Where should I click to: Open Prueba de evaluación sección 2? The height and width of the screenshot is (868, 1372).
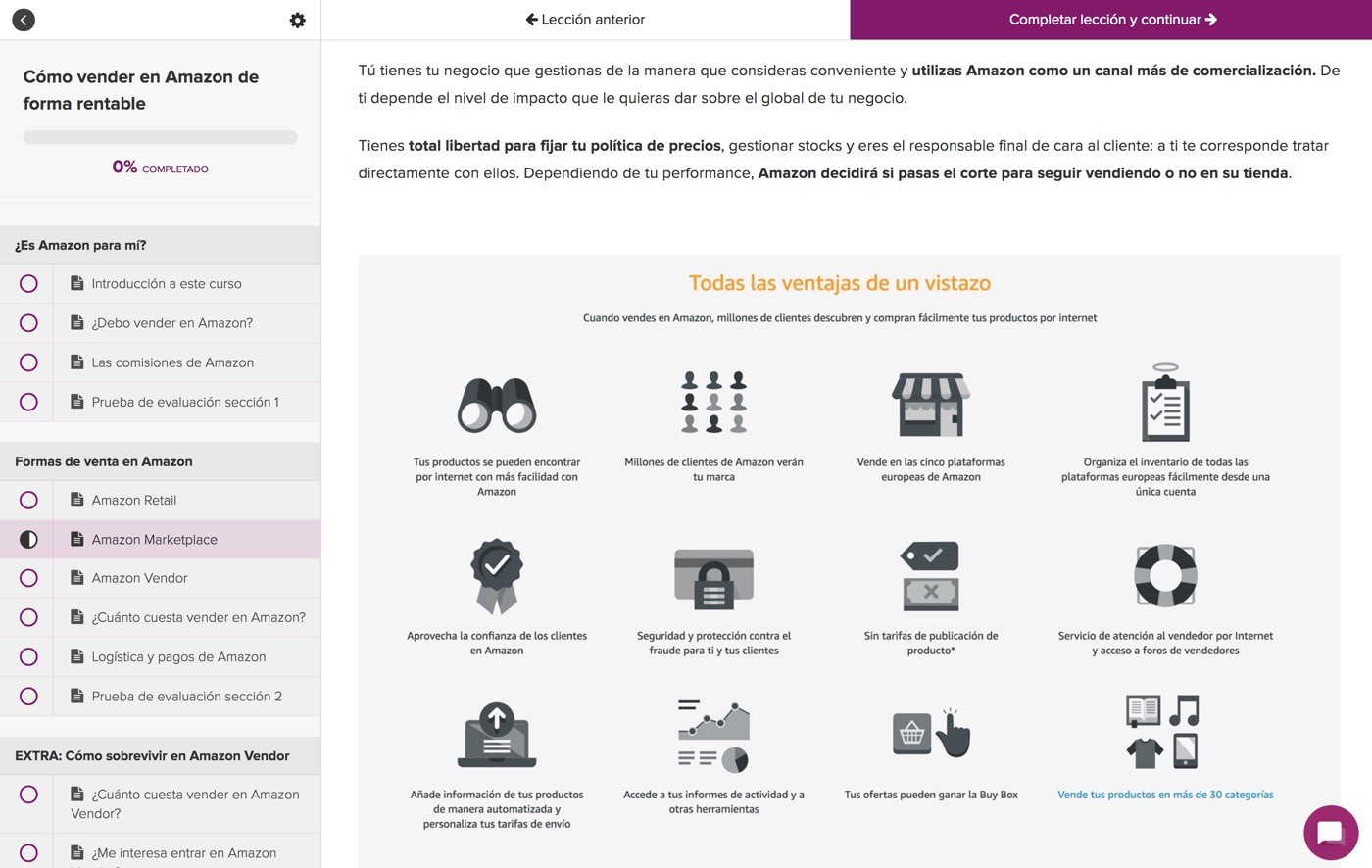click(x=187, y=696)
